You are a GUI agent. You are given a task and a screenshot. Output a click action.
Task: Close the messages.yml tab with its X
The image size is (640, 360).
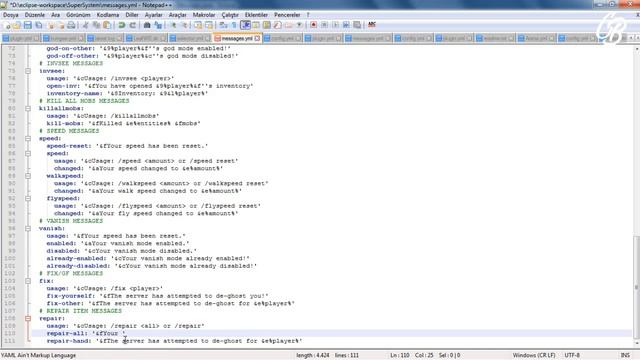click(x=257, y=38)
